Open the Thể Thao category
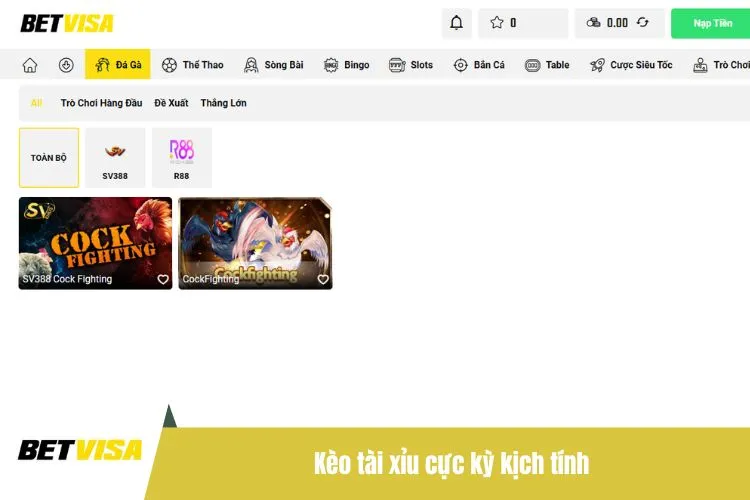This screenshot has width=750, height=500. click(193, 65)
